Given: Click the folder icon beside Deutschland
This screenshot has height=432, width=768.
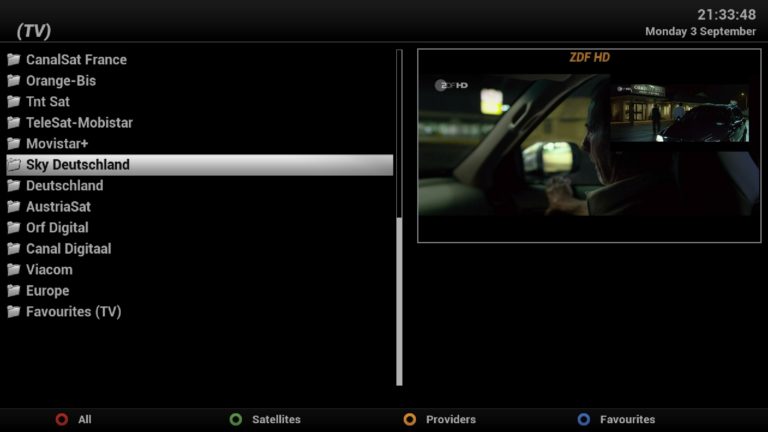Looking at the screenshot, I should 14,186.
